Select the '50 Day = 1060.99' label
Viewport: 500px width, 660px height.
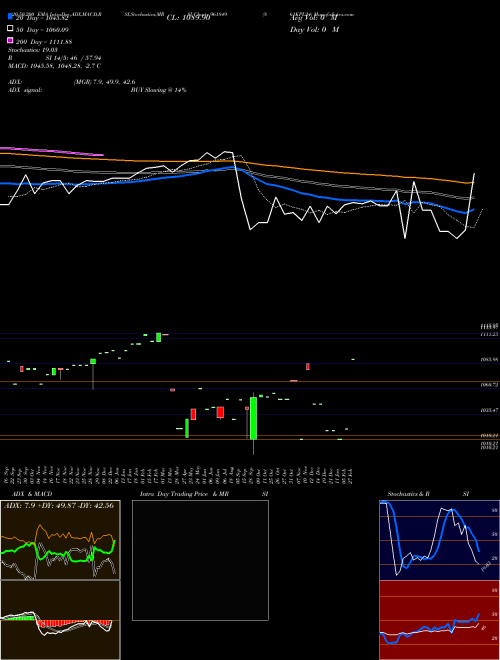click(x=42, y=30)
